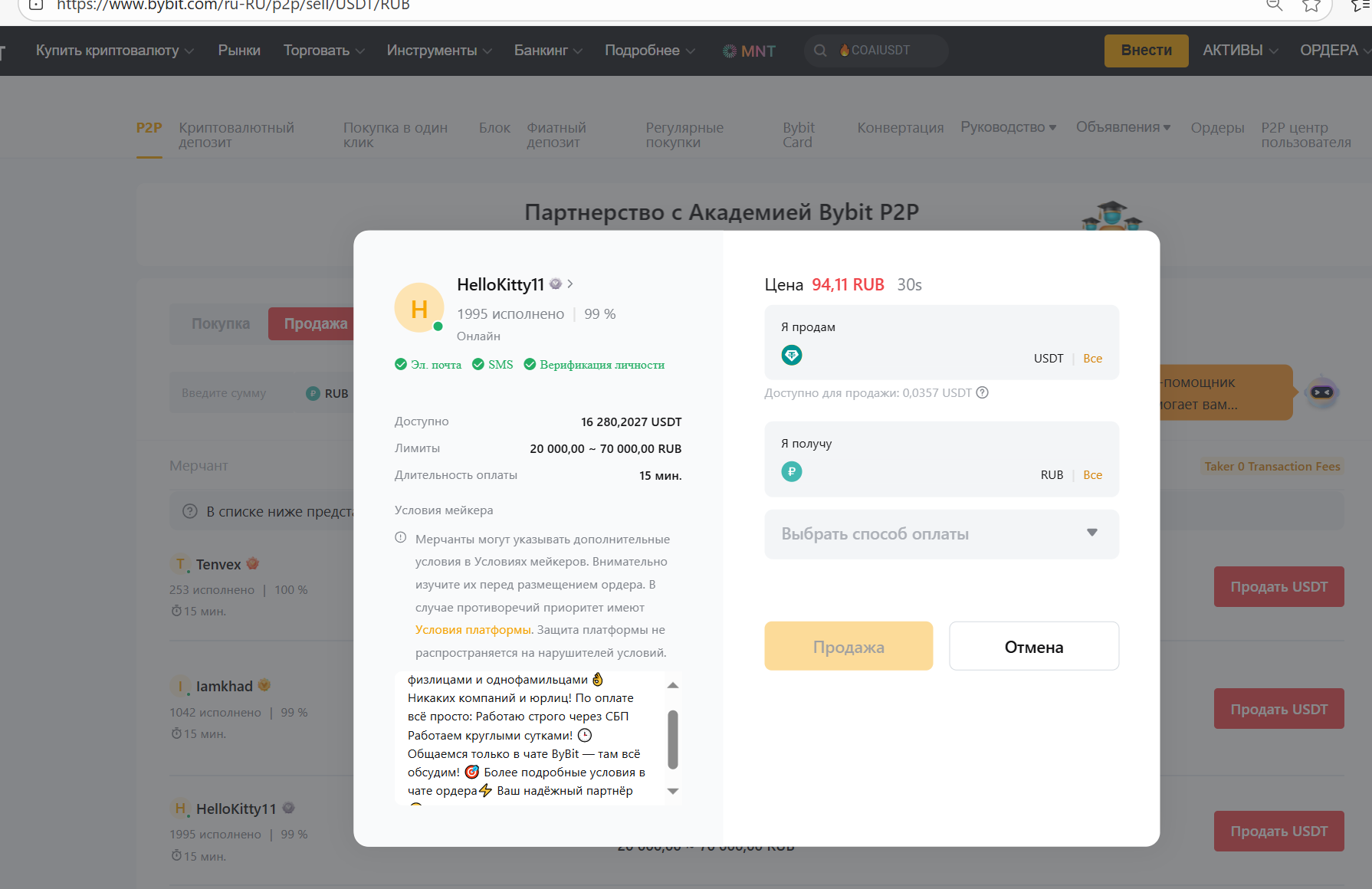Click the help icon beside available for sale

pos(982,393)
